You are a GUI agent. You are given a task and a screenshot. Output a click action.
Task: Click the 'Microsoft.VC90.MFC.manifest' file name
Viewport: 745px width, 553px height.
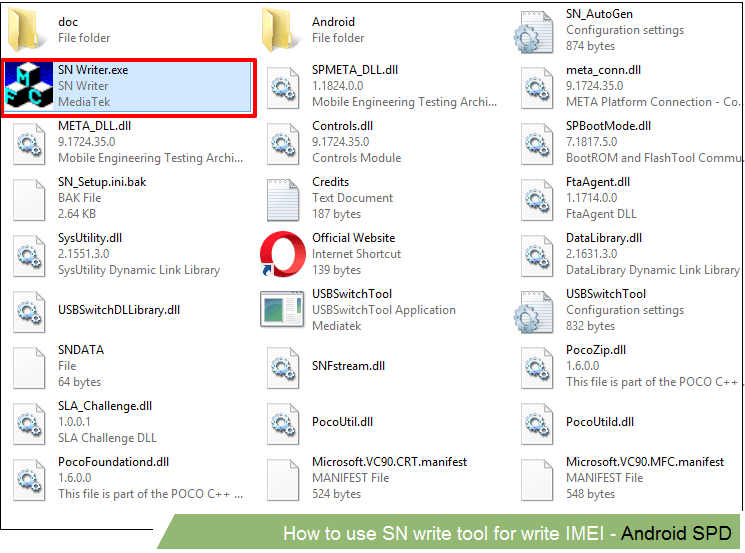(645, 462)
